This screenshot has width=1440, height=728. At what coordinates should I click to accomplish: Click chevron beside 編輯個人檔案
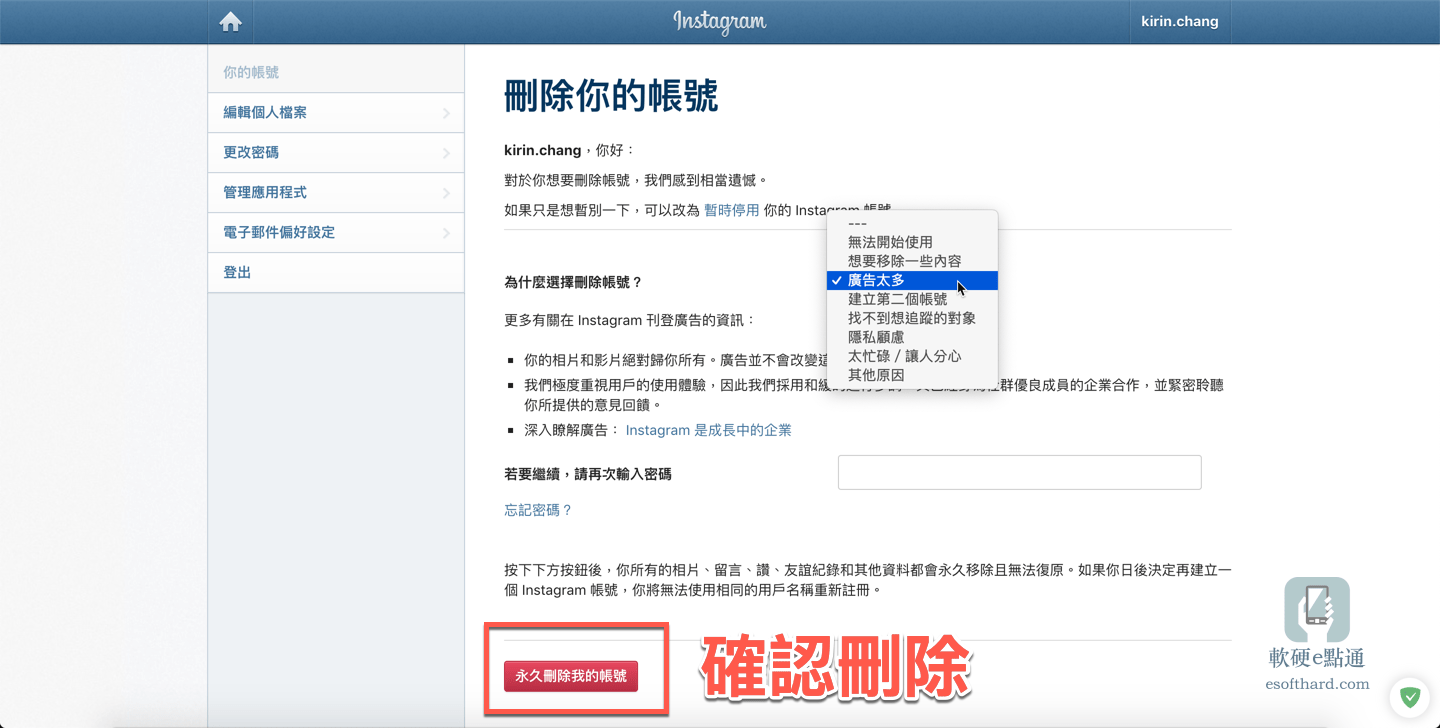[446, 114]
